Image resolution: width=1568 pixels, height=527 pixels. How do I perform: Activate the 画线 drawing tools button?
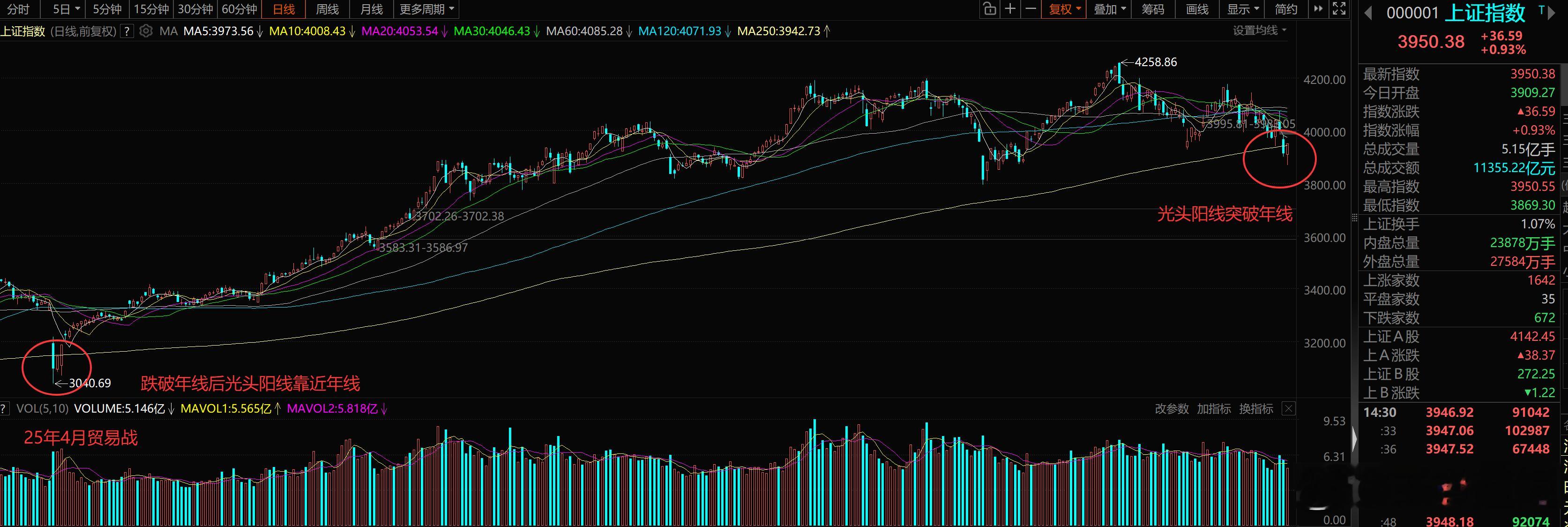point(1197,9)
